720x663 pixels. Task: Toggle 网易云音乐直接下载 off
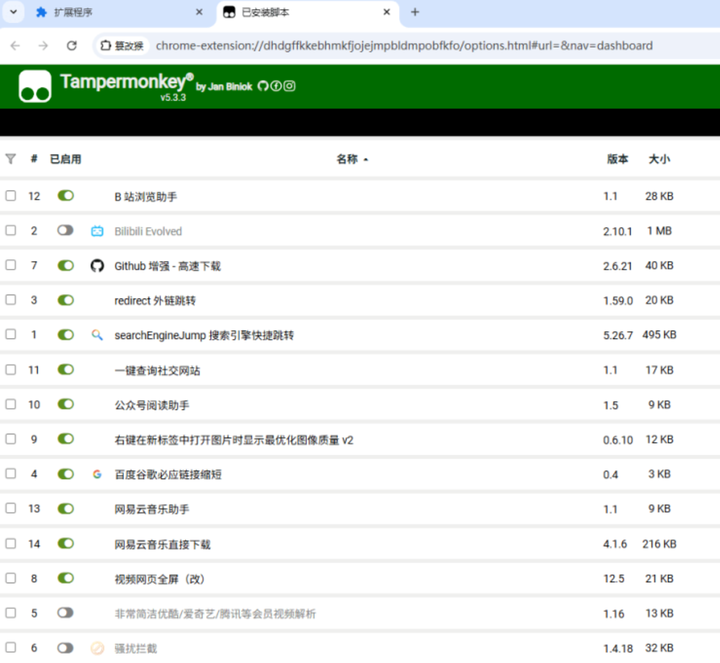click(x=66, y=543)
